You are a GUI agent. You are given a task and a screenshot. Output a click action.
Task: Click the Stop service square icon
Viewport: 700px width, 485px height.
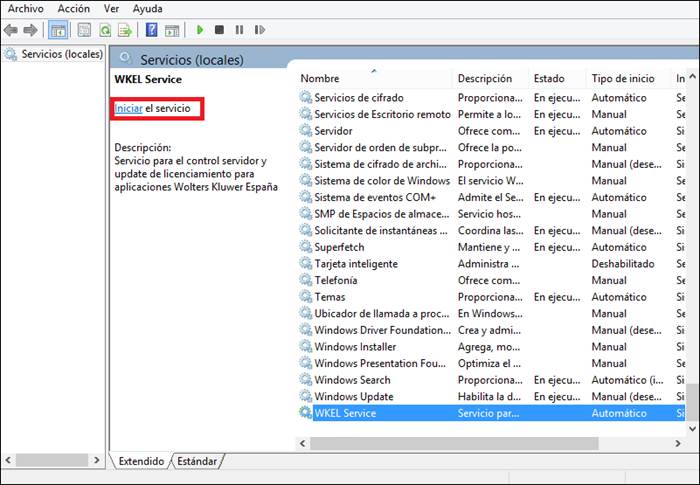[x=219, y=30]
